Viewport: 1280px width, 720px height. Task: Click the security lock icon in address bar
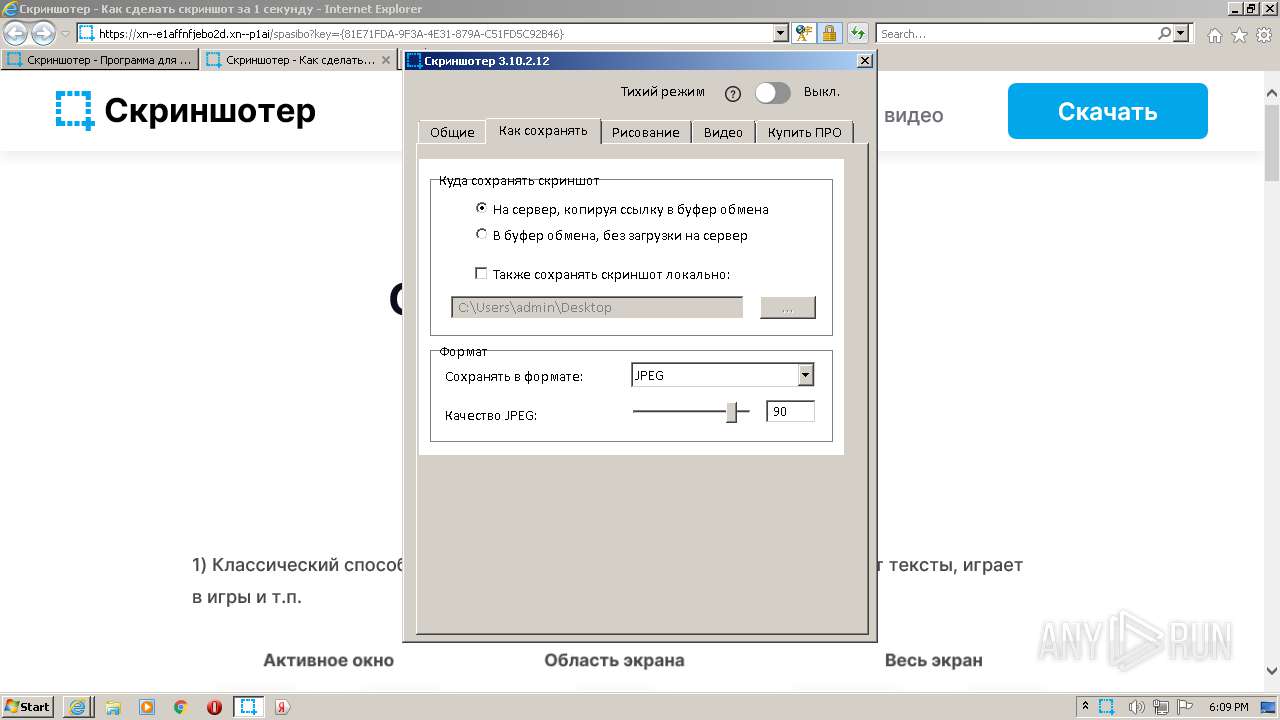829,33
